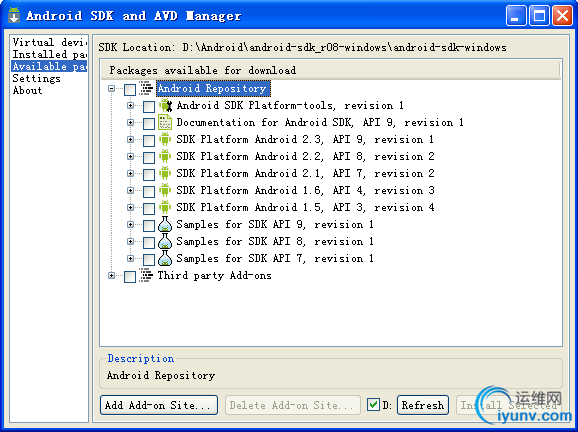Viewport: 578px width, 432px height.
Task: Click Android robot icon for SDK Platform 1.6
Action: (165, 190)
